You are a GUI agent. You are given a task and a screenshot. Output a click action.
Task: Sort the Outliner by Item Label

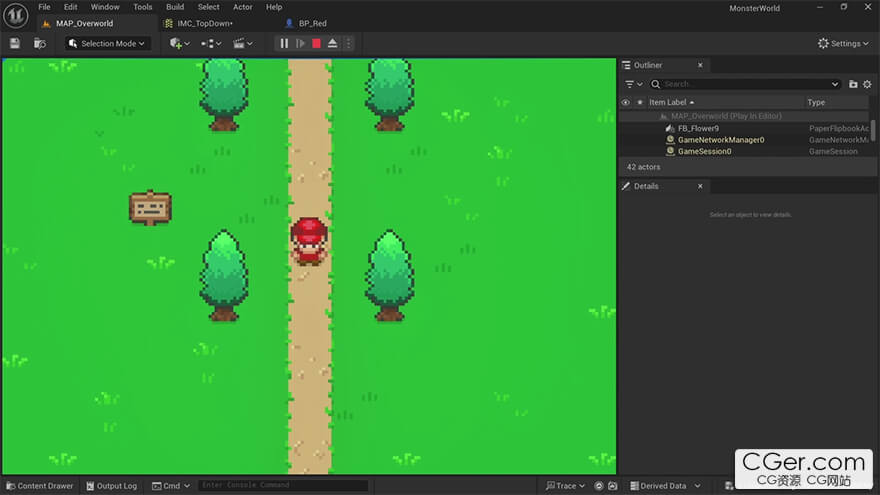[668, 102]
